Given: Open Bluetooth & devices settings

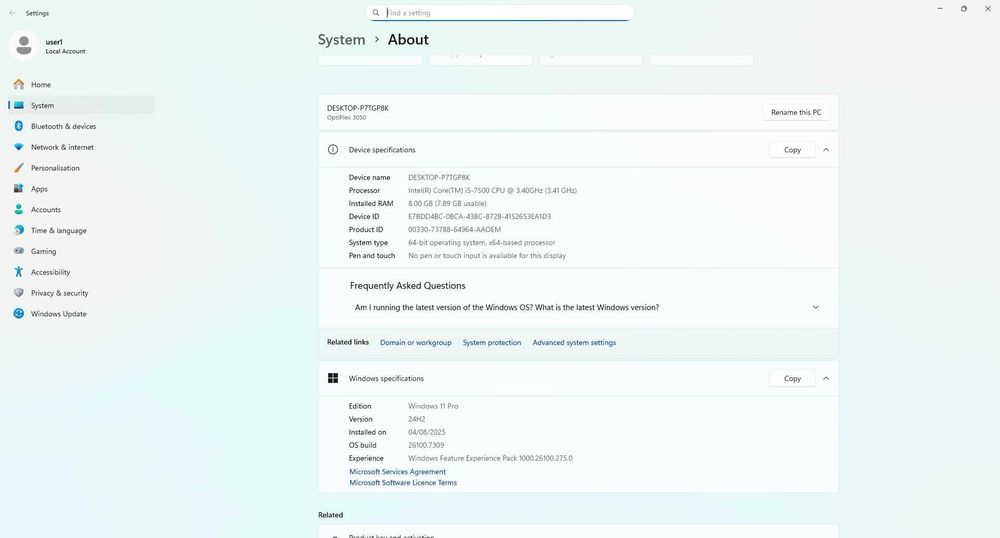Looking at the screenshot, I should coord(63,126).
